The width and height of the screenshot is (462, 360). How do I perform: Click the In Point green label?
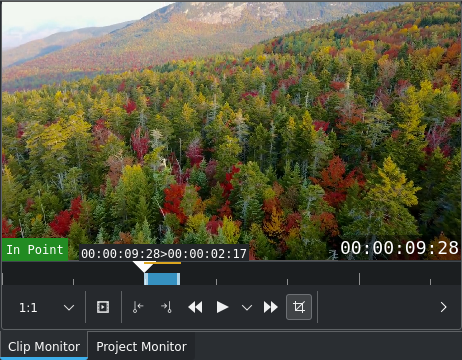35,249
